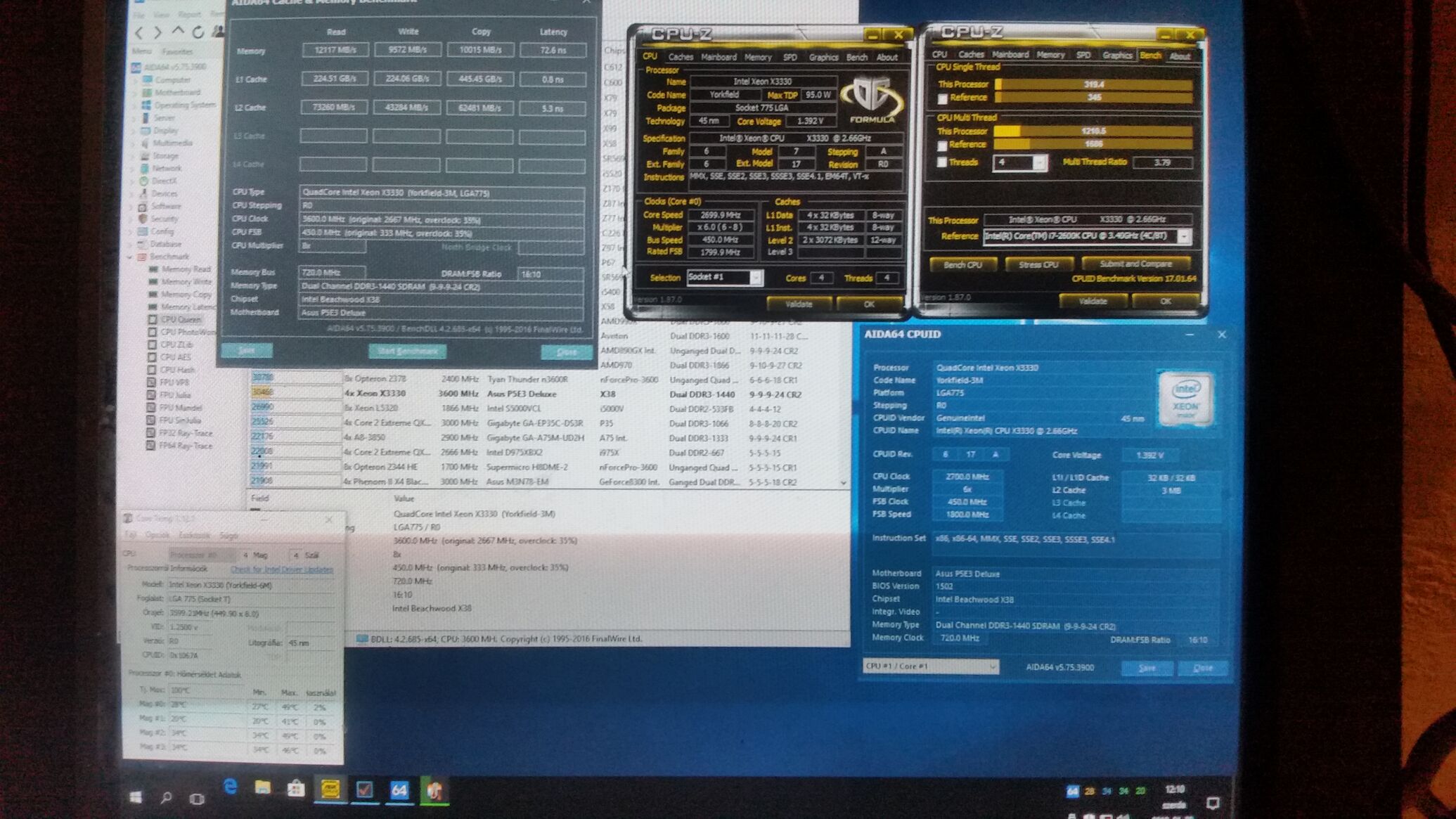Viewport: 1456px width, 819px height.
Task: Toggle the Threads checkbox in CPU-Z Bench
Action: [x=942, y=162]
